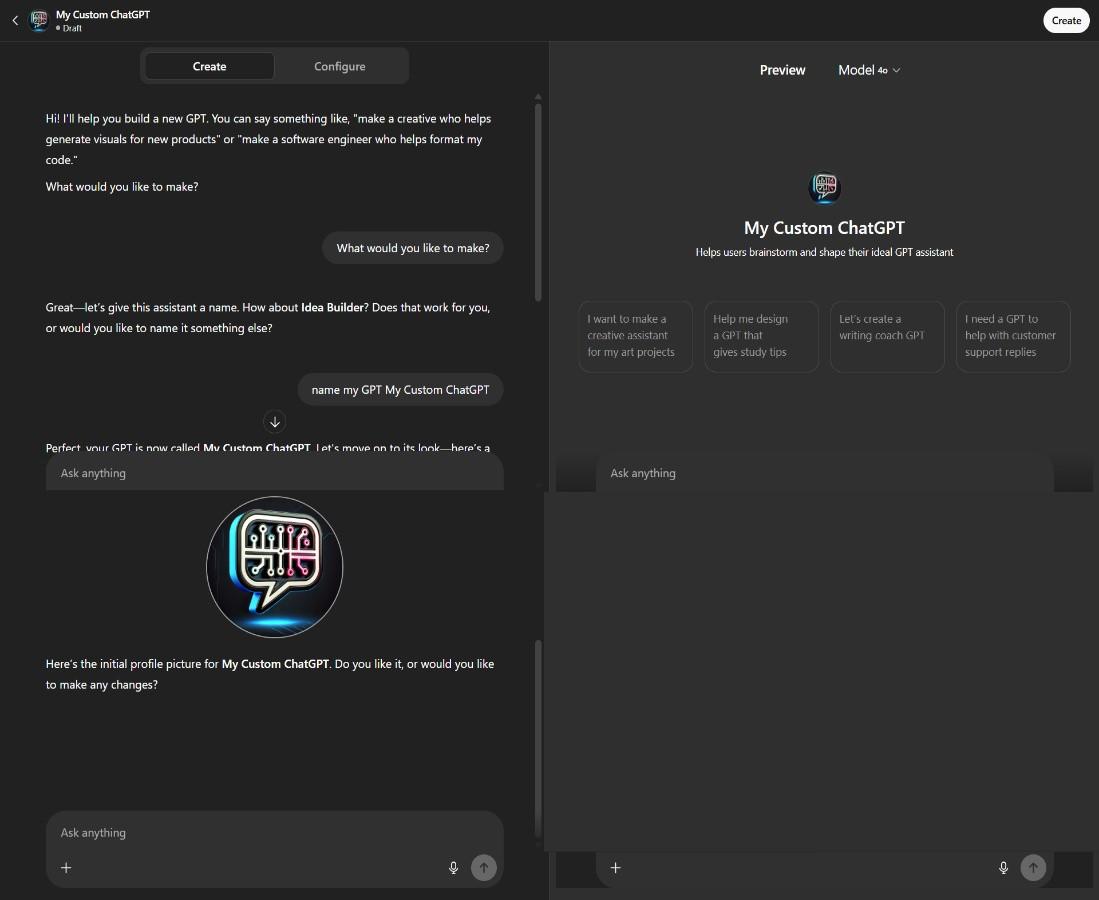Click the plus attach icon in builder
The width and height of the screenshot is (1099, 900).
pyautogui.click(x=66, y=868)
